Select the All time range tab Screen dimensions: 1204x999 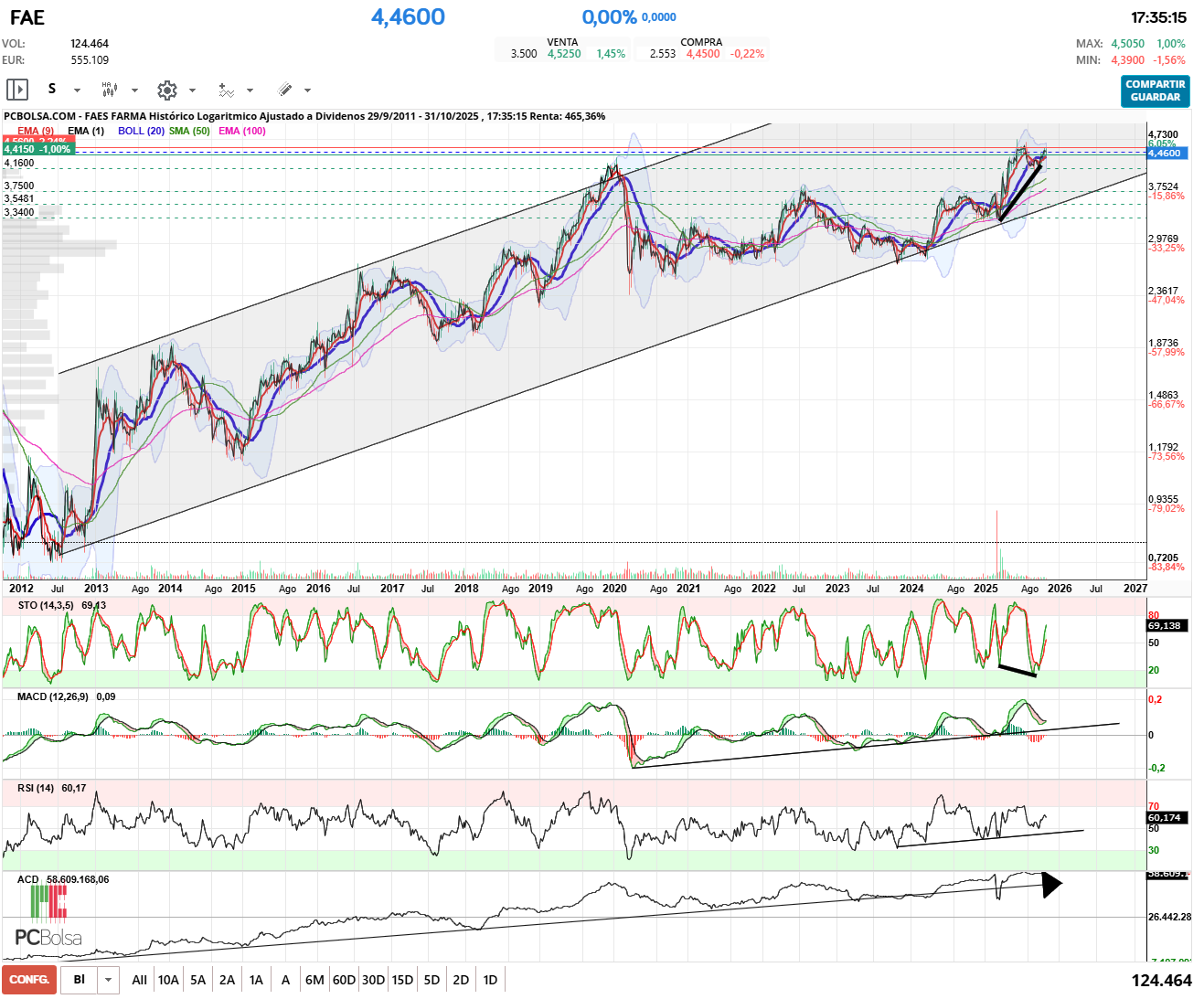point(139,980)
